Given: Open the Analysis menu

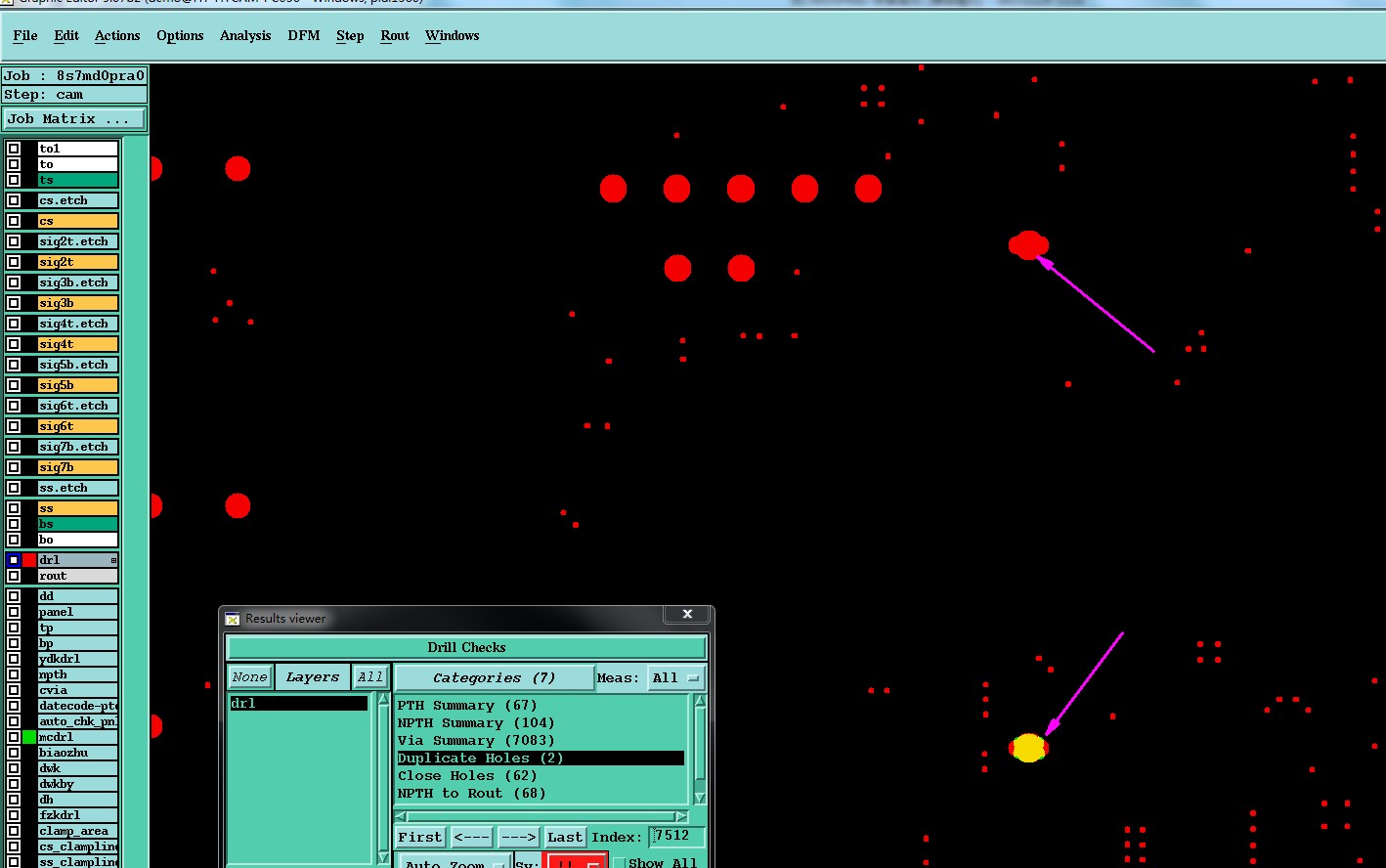Looking at the screenshot, I should click(245, 35).
